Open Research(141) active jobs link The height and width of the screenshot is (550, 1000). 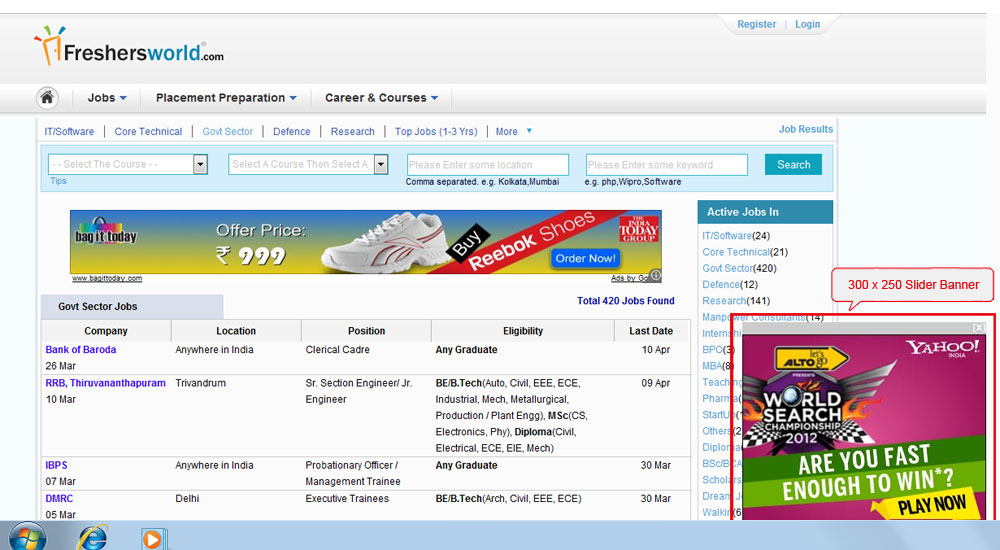click(x=736, y=301)
